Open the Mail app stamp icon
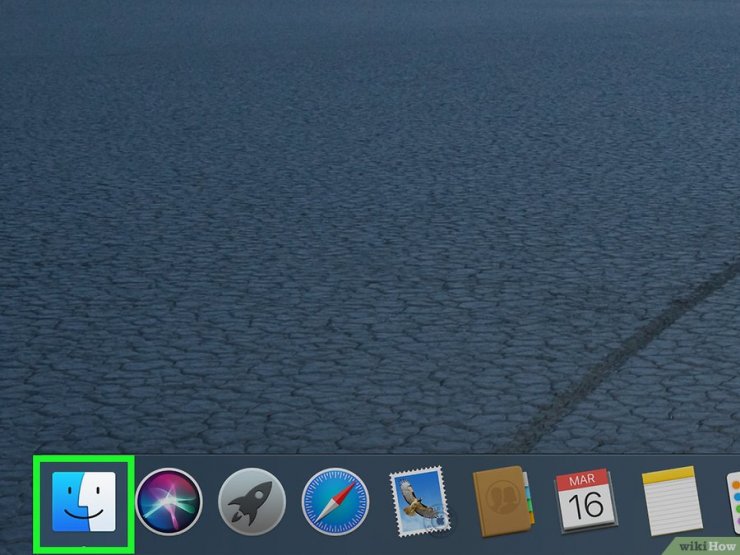740x555 pixels. 419,502
